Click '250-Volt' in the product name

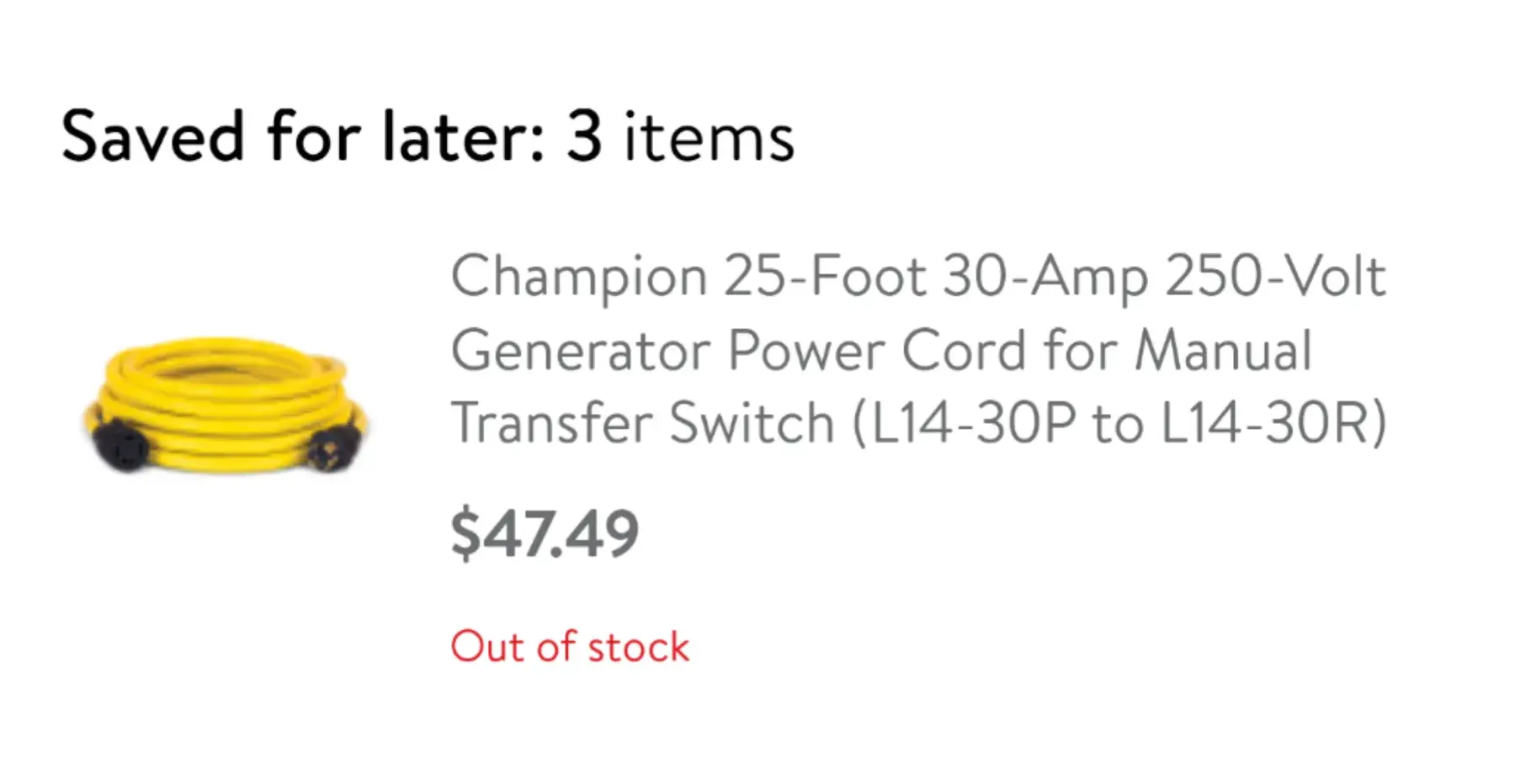[x=1275, y=276]
